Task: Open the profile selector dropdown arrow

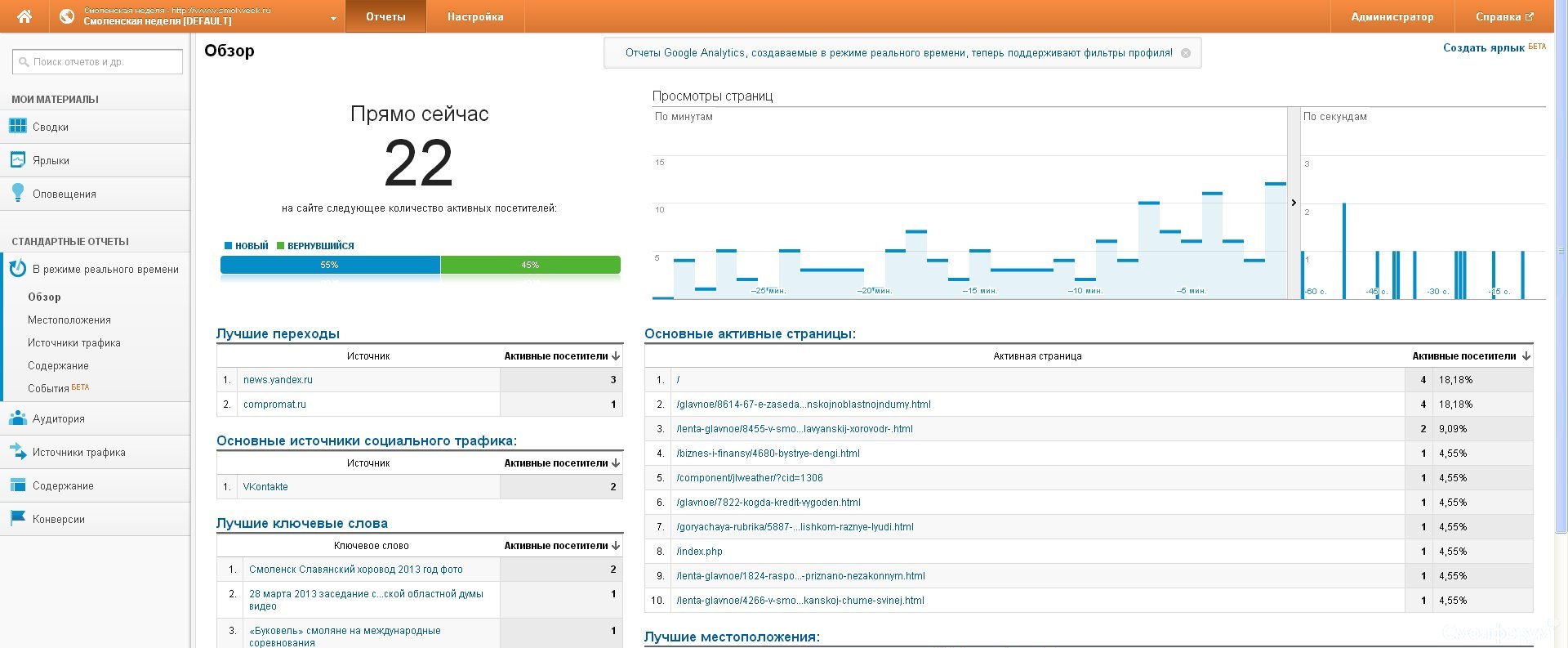Action: [x=333, y=19]
